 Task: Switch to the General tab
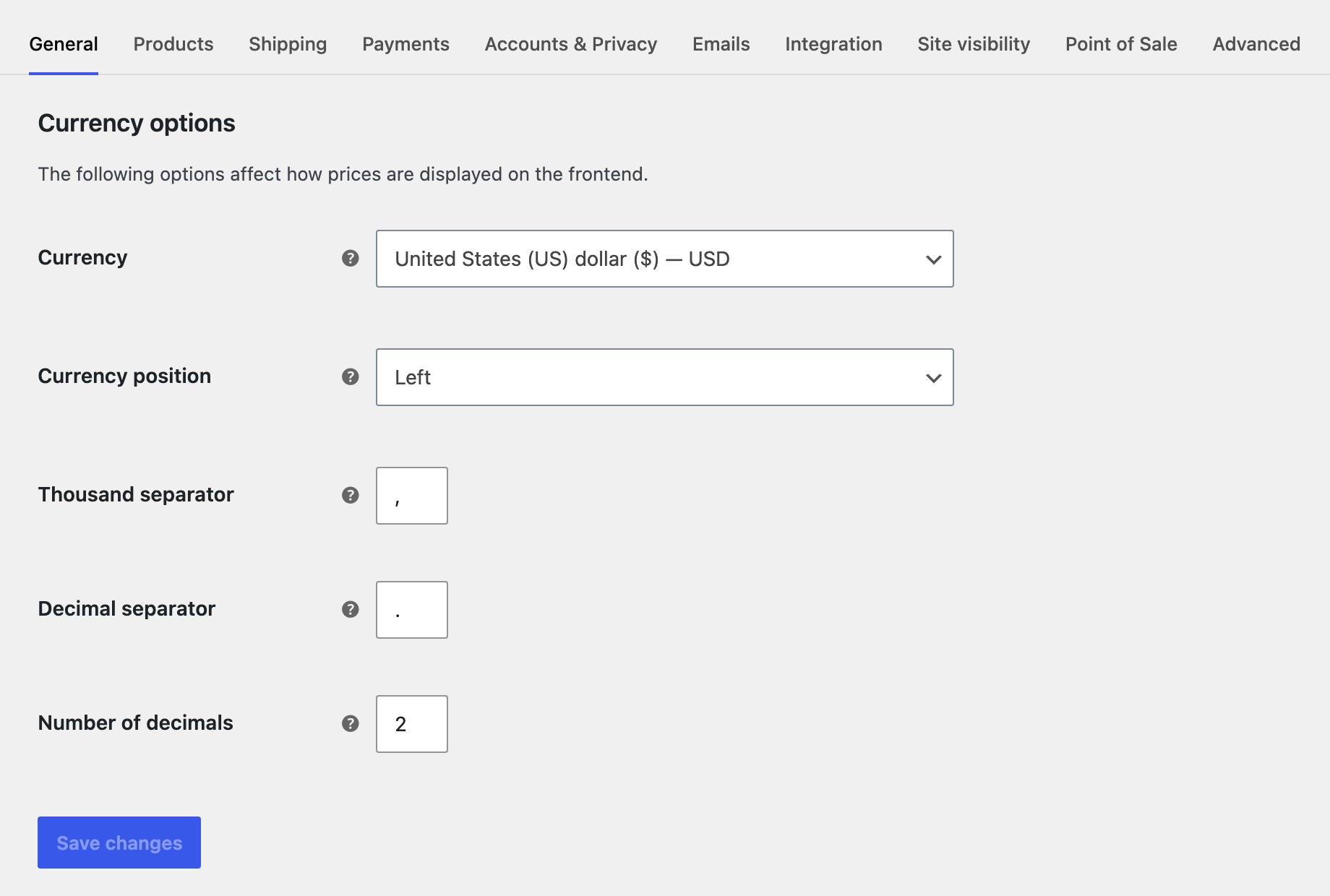point(64,44)
